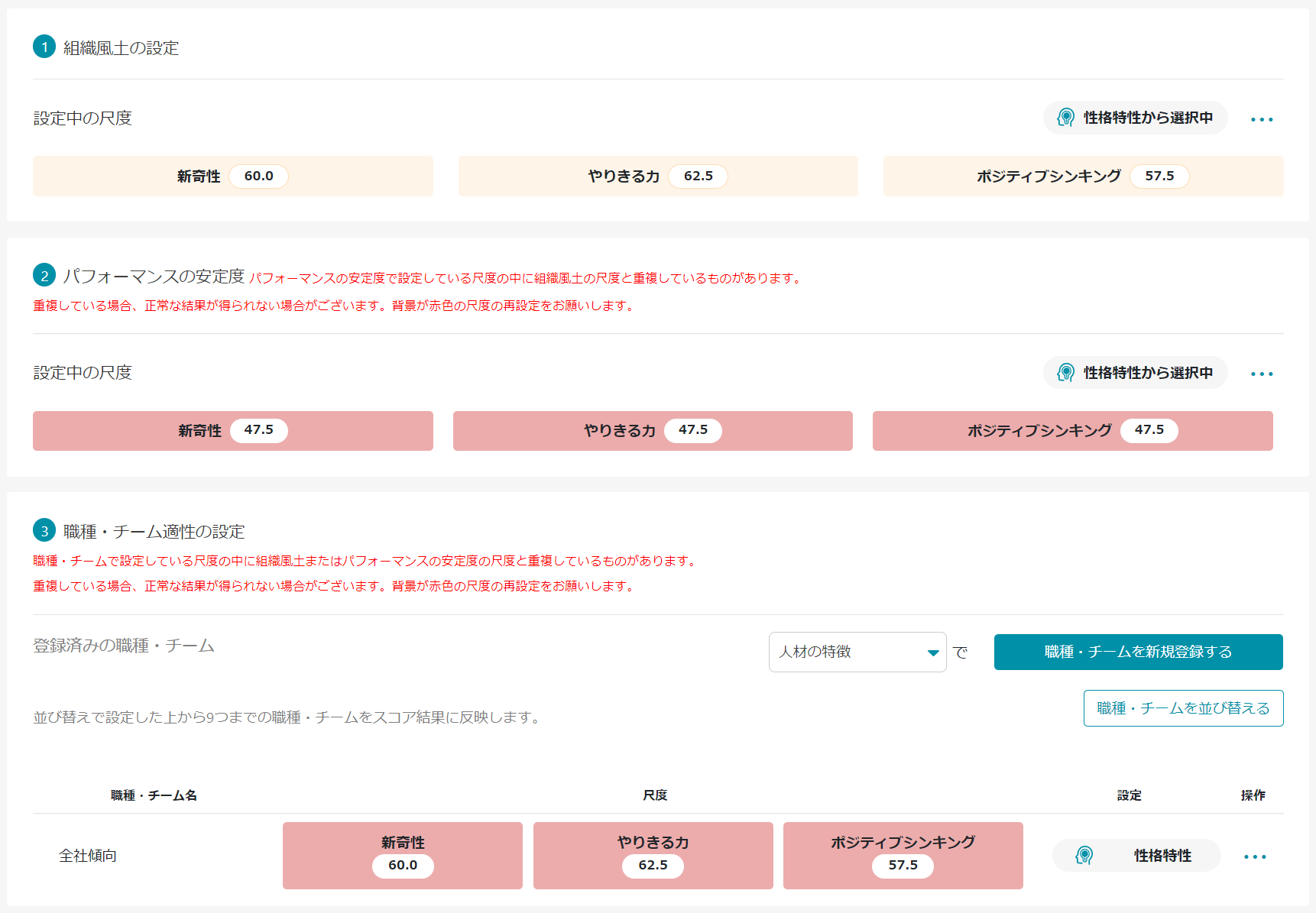Click red 新奇性 47.5 scale chip
The image size is (1316, 913).
pyautogui.click(x=232, y=431)
